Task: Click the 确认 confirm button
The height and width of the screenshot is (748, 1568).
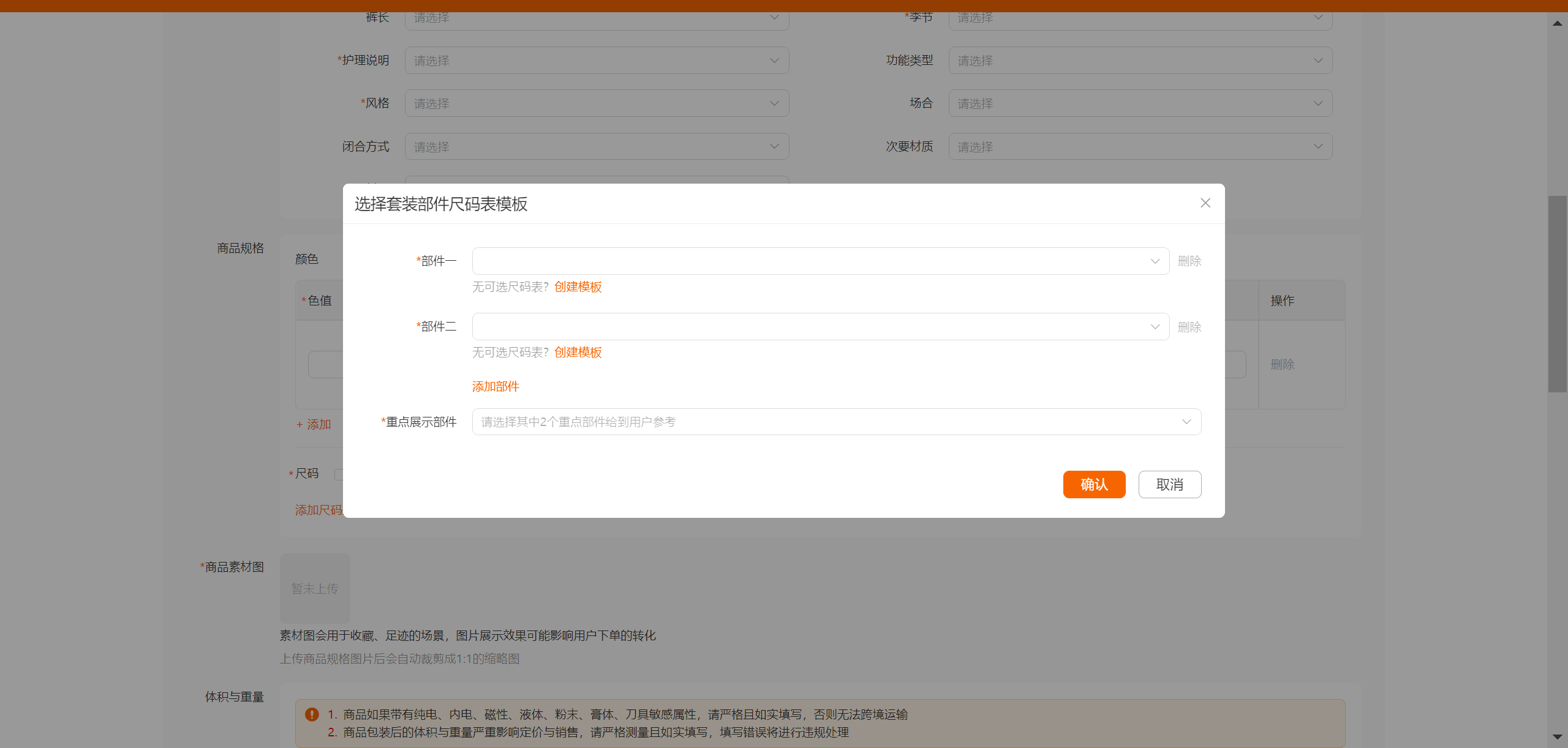Action: coord(1094,484)
